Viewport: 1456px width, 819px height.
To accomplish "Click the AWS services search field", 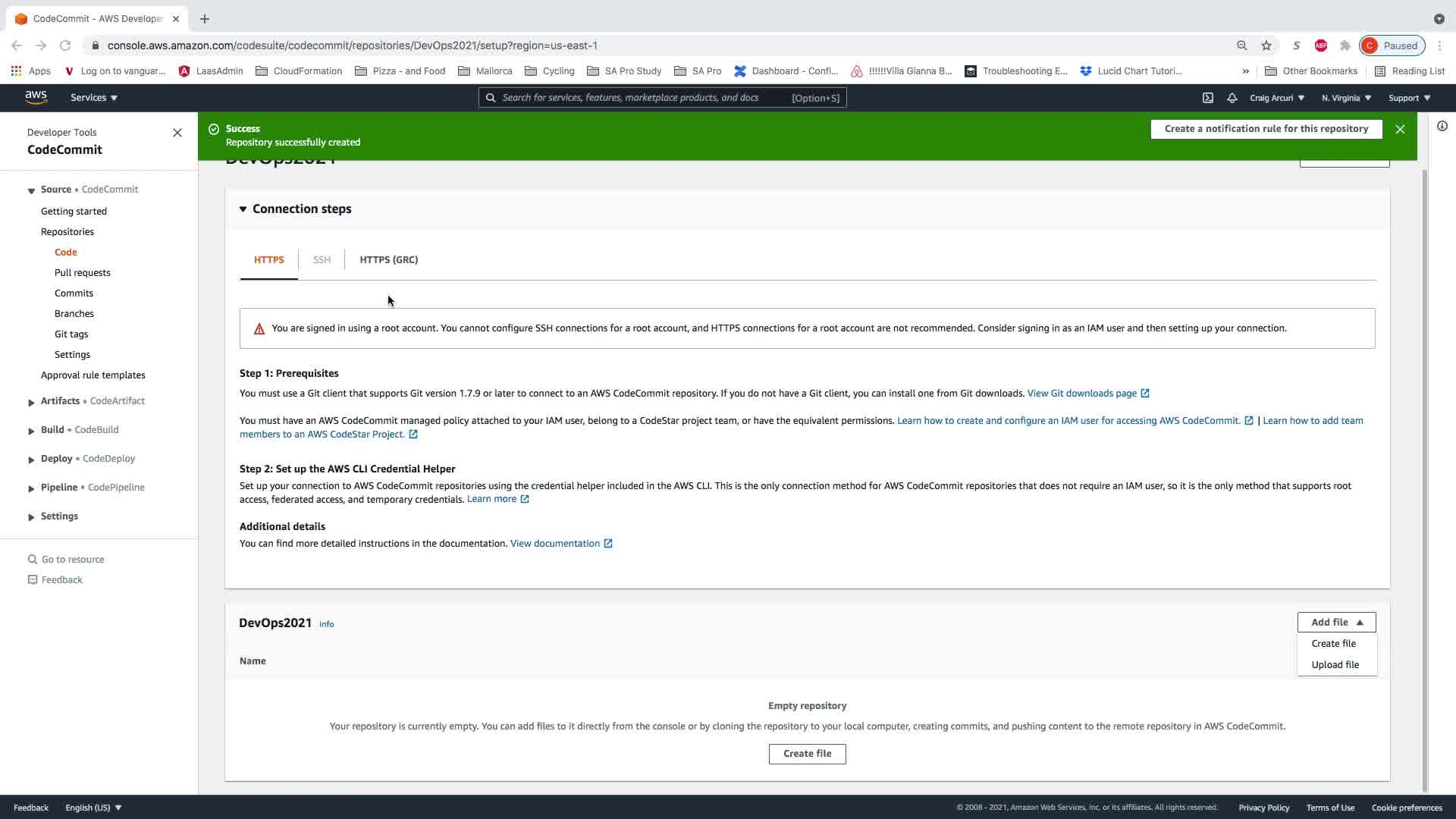I will [645, 98].
